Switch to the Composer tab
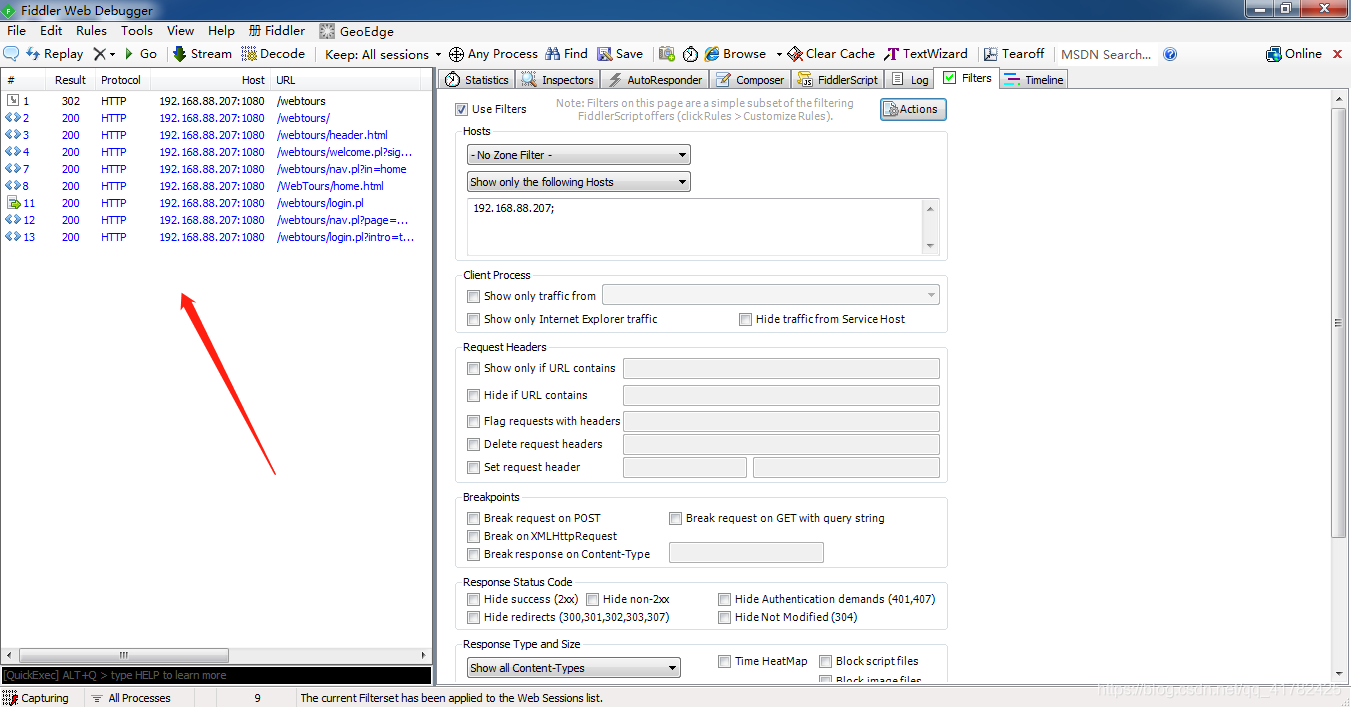The width and height of the screenshot is (1351, 708). click(750, 79)
